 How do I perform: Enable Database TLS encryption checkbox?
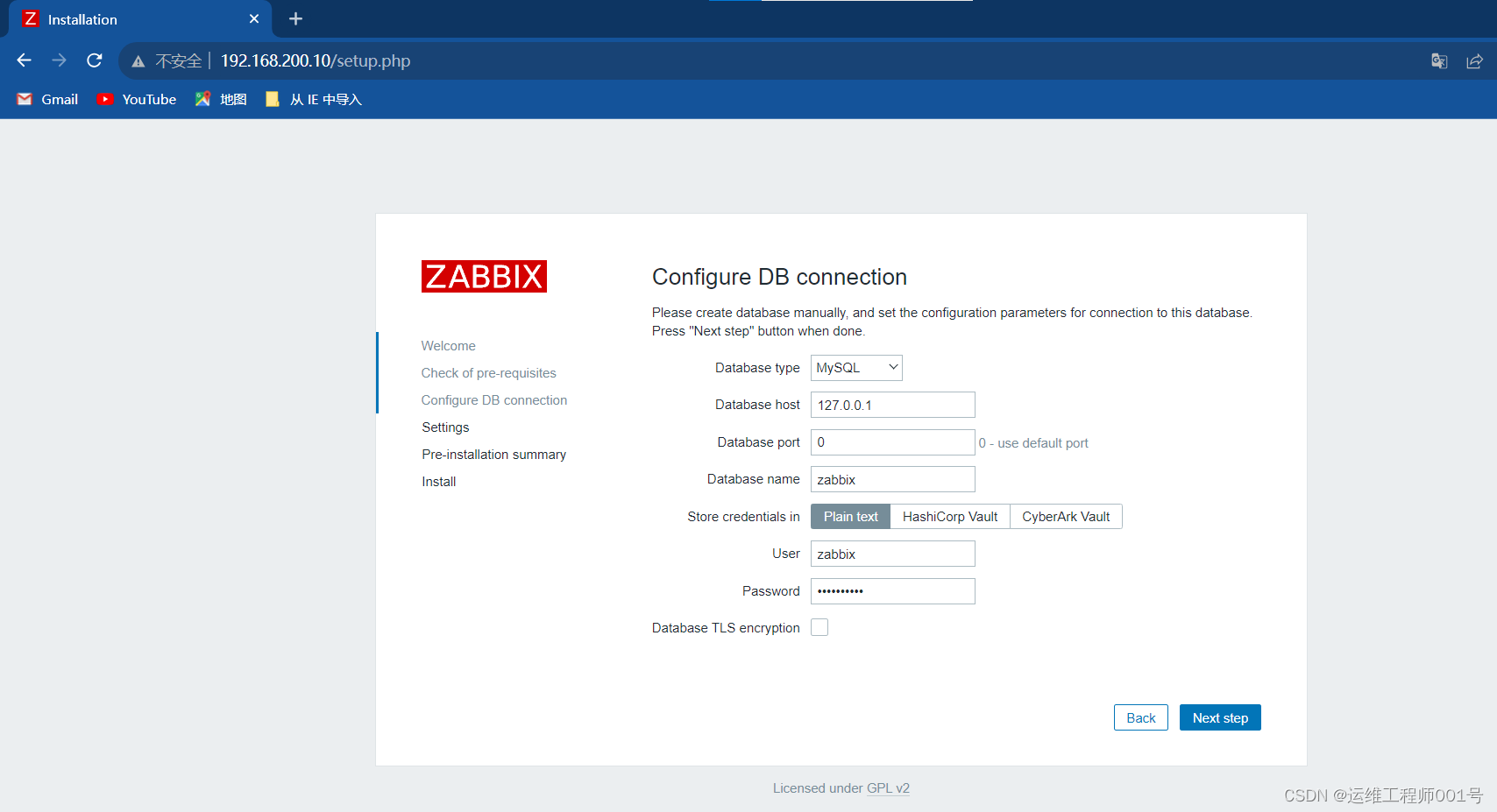tap(819, 627)
